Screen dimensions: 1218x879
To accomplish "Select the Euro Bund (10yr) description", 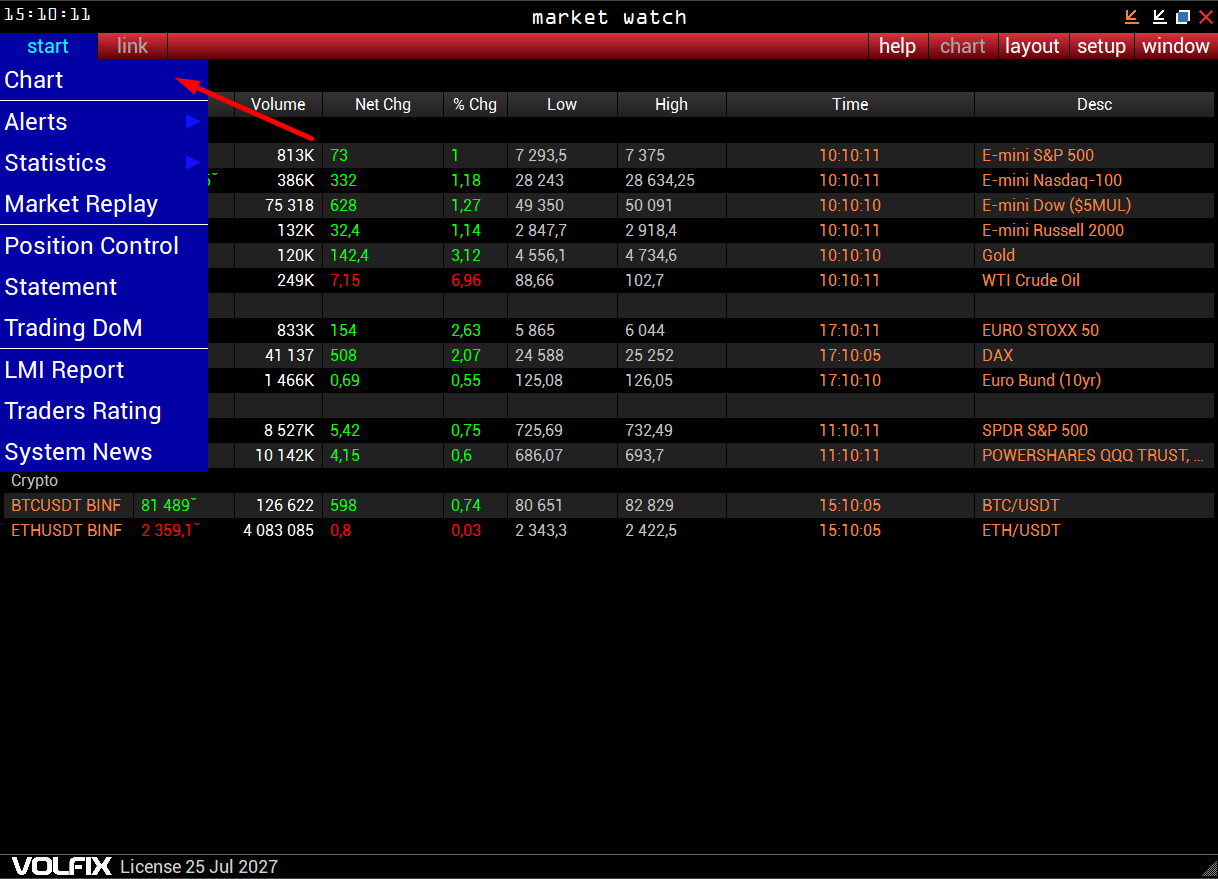I will (x=1041, y=380).
